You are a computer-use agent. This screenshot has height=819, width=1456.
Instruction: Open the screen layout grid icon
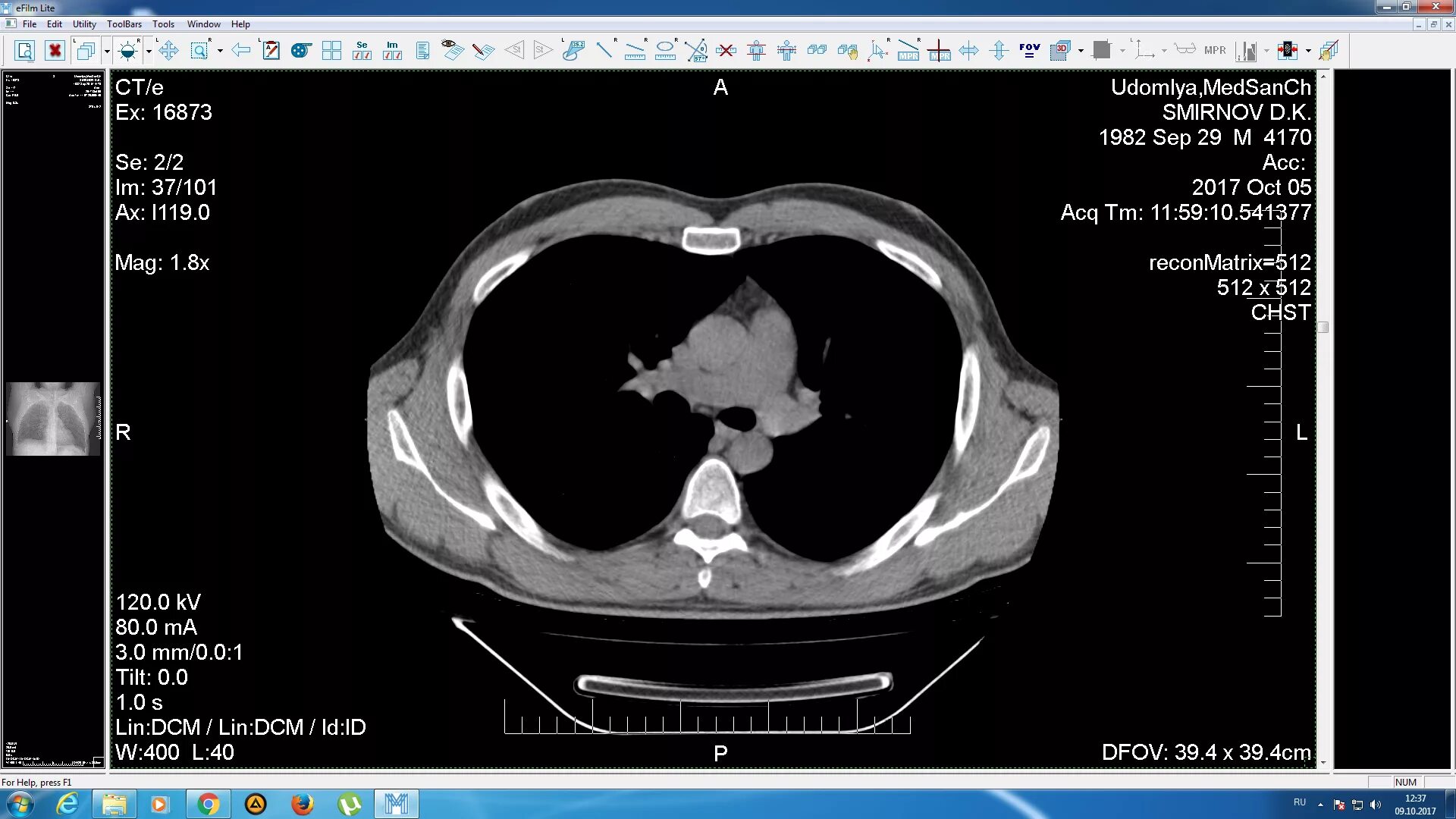pyautogui.click(x=331, y=51)
